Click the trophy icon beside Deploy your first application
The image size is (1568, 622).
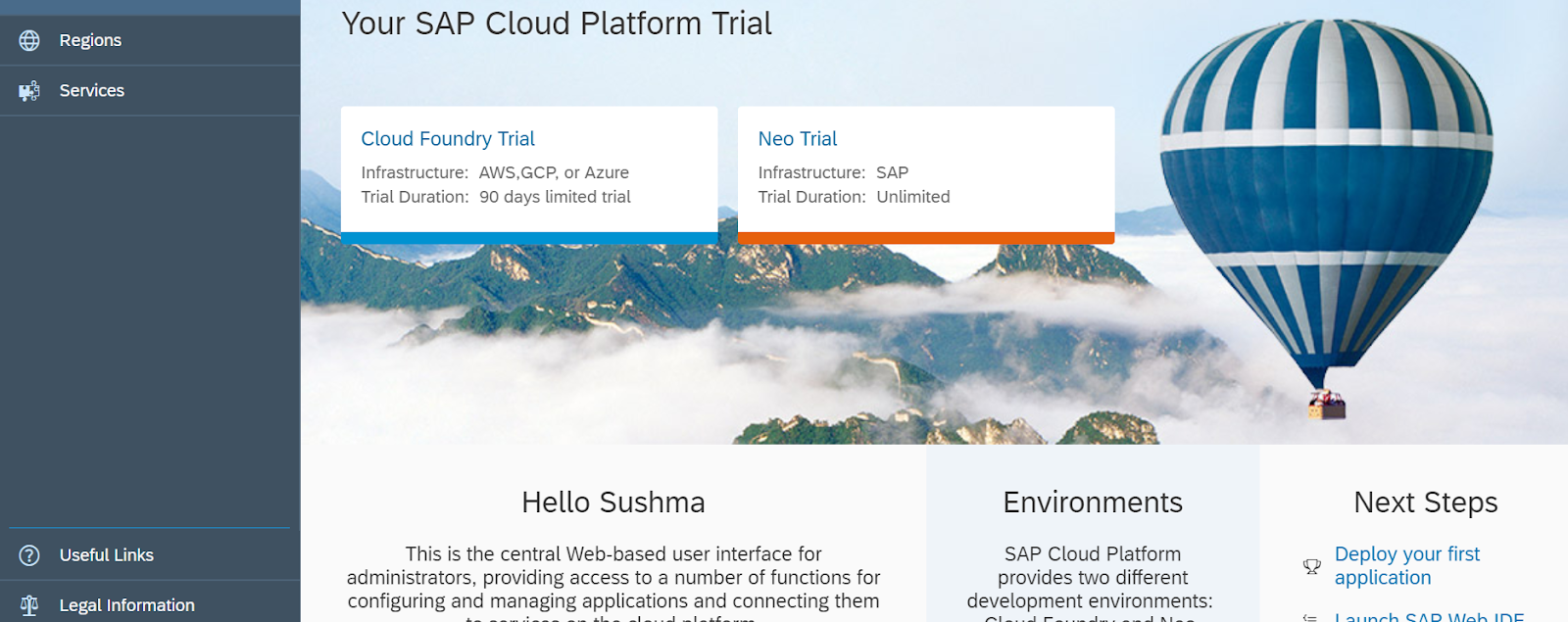(x=1311, y=566)
